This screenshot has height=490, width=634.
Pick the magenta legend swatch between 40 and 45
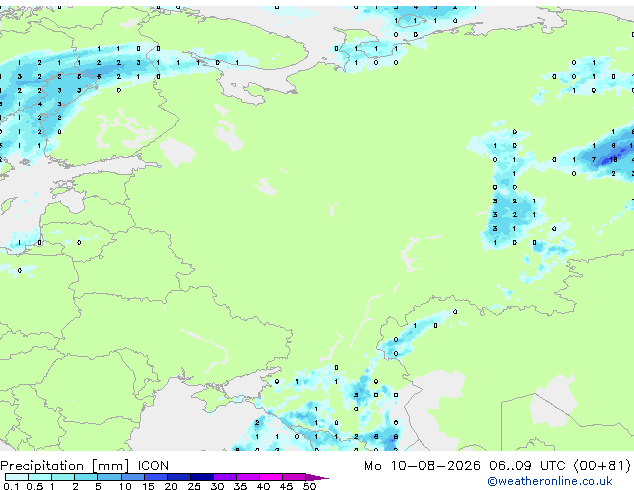[x=271, y=477]
